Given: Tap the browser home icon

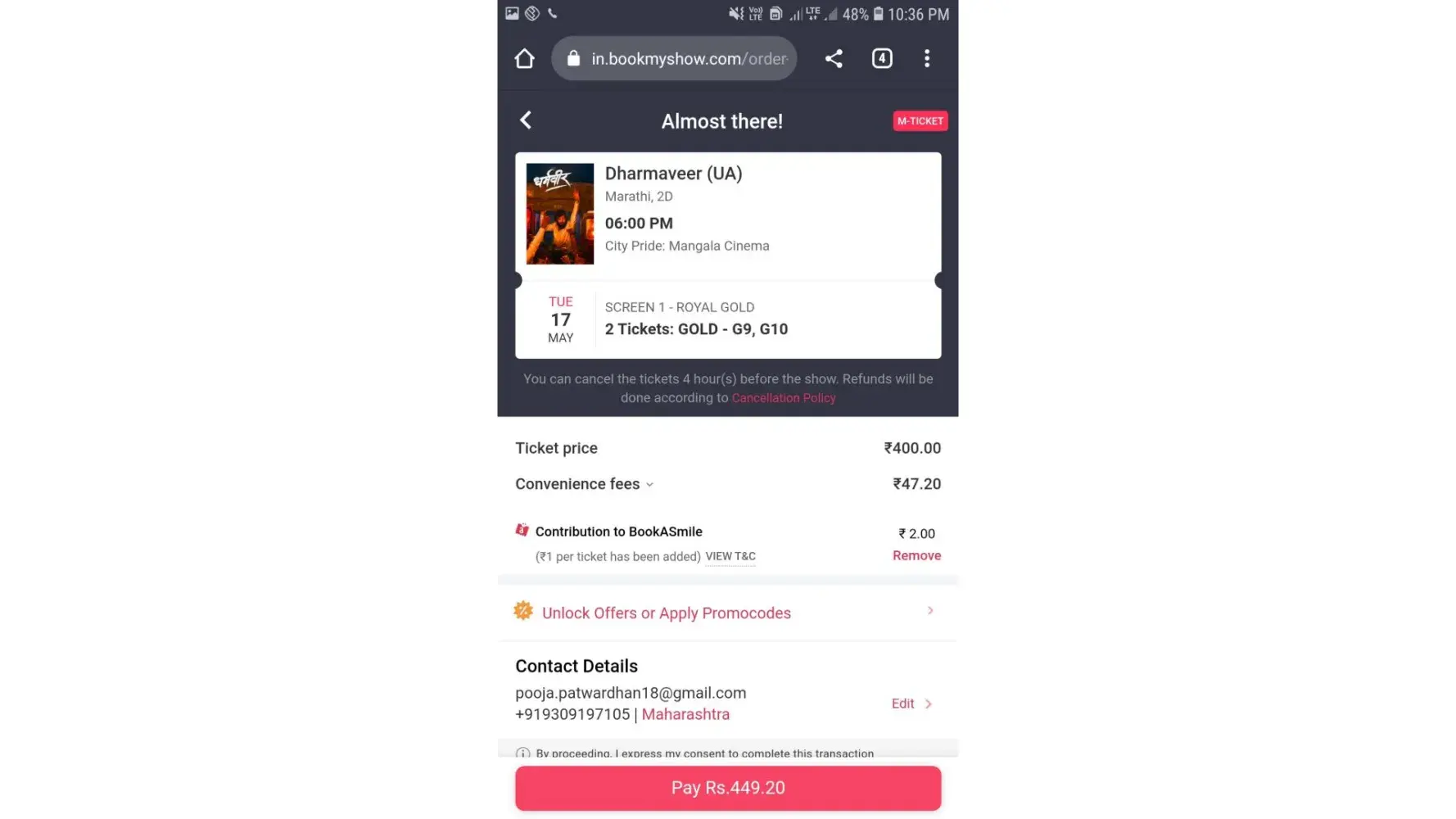Looking at the screenshot, I should (x=524, y=58).
